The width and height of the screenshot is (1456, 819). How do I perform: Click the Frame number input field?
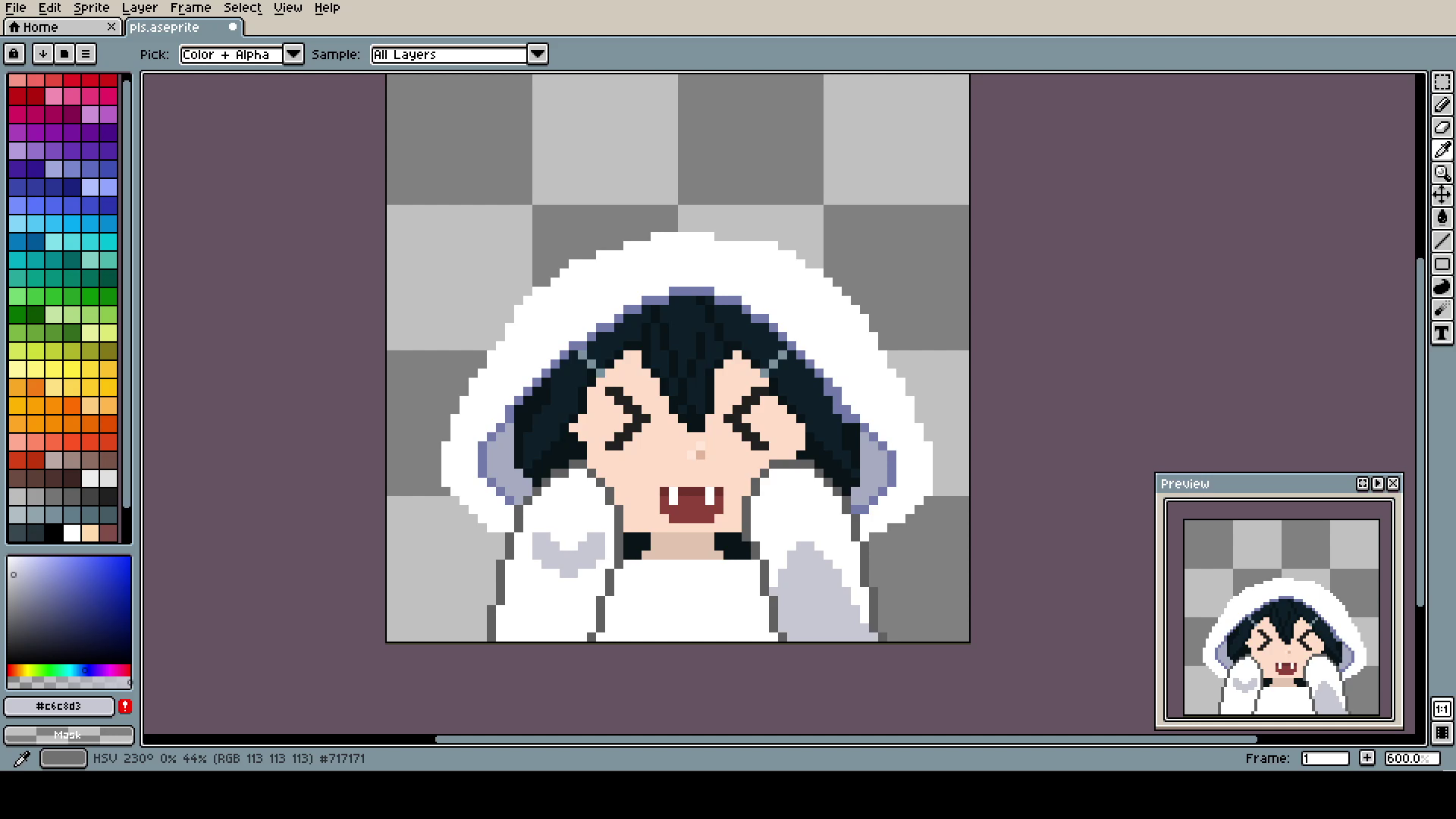click(1324, 758)
